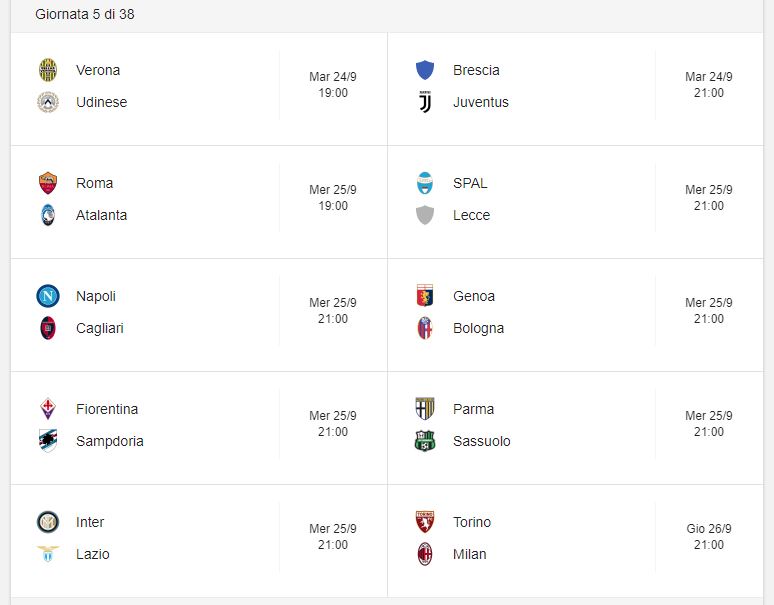Click the Parma shield crest
This screenshot has width=774, height=605.
pyautogui.click(x=425, y=409)
